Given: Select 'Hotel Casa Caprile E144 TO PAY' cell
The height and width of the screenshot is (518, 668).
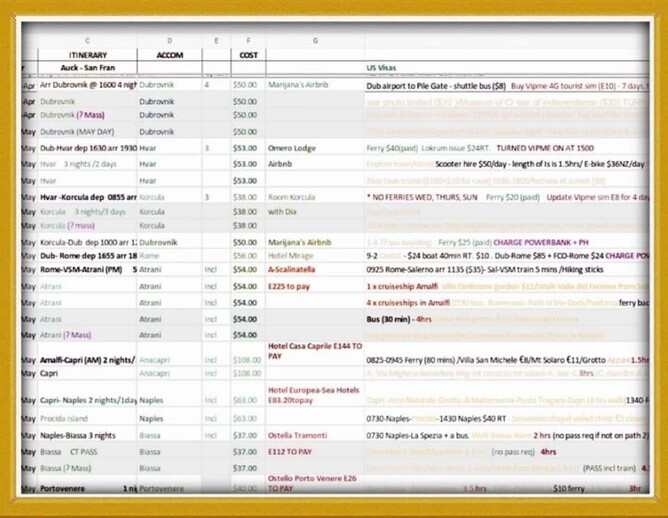Looking at the screenshot, I should tap(312, 350).
